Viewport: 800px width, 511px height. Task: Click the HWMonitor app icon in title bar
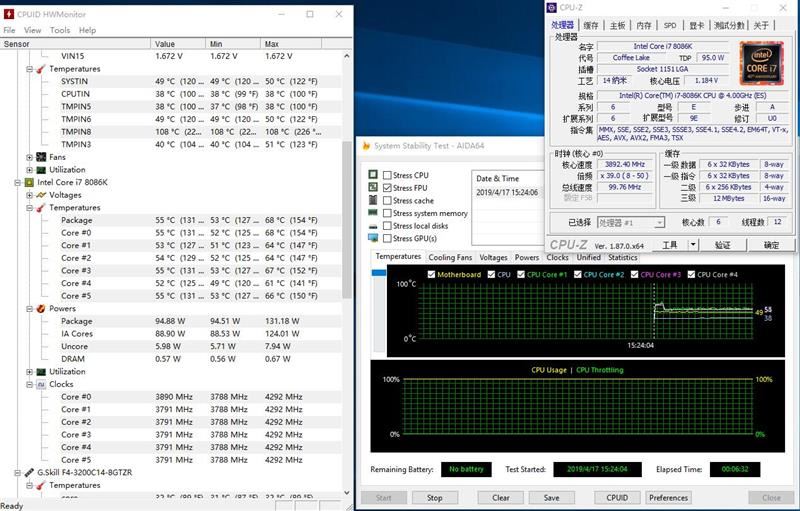click(9, 14)
